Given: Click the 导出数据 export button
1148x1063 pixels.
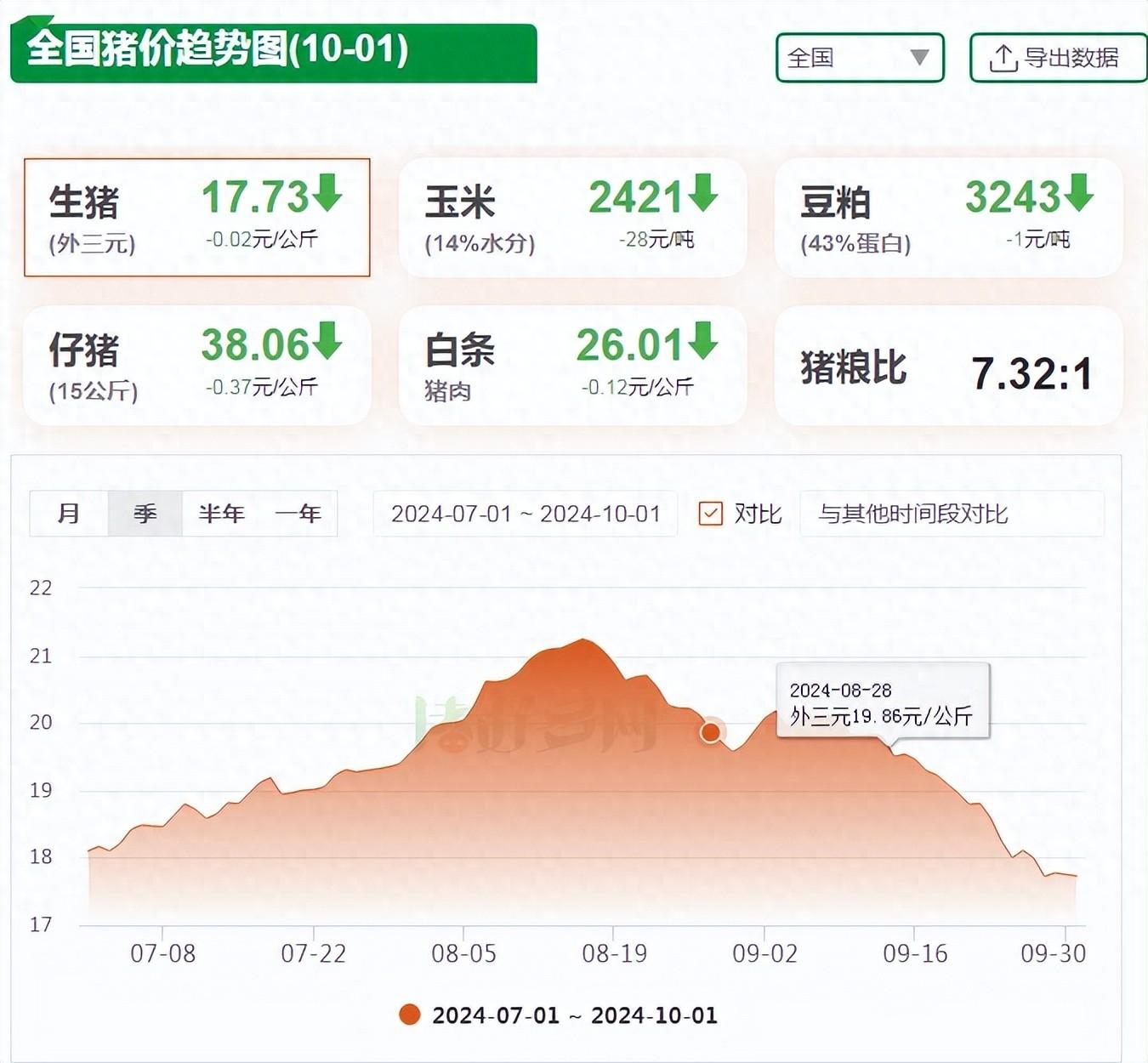Looking at the screenshot, I should 1058,58.
